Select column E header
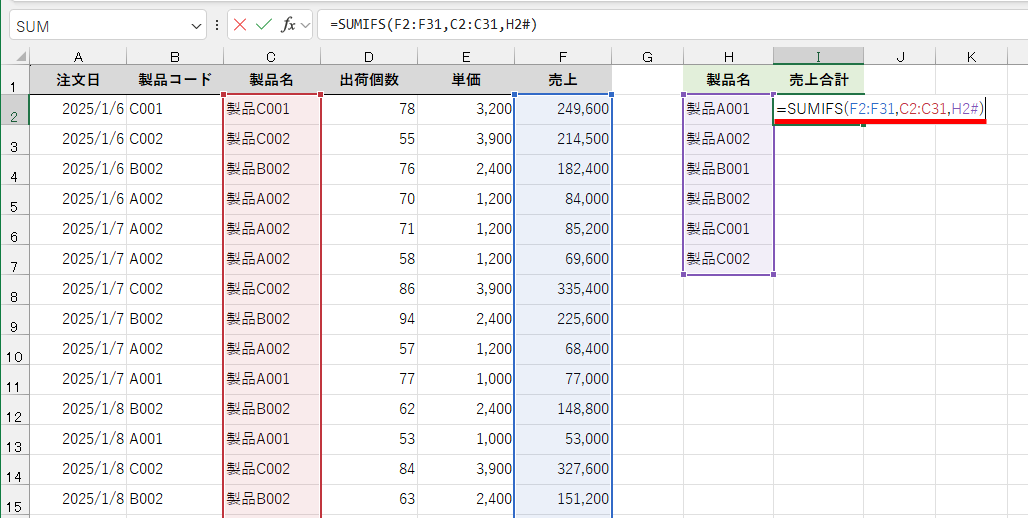 [465, 57]
